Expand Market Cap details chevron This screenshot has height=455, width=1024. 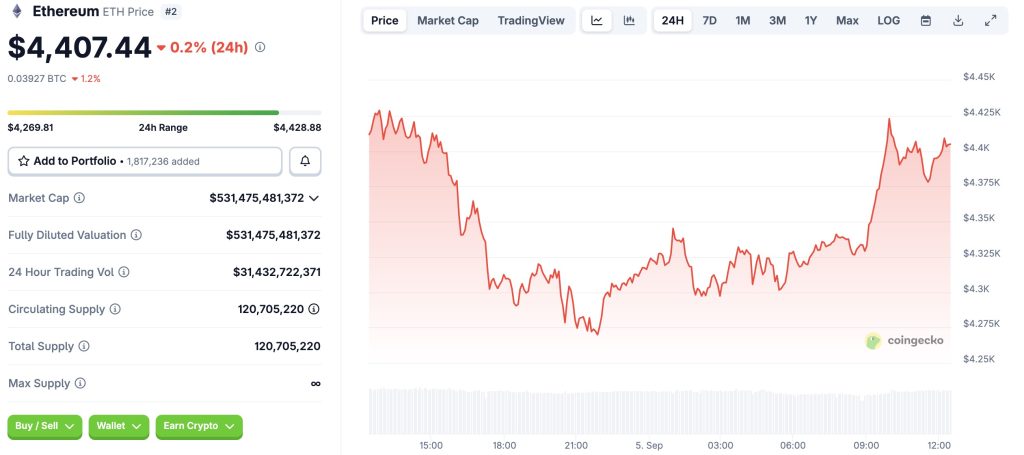pos(314,198)
